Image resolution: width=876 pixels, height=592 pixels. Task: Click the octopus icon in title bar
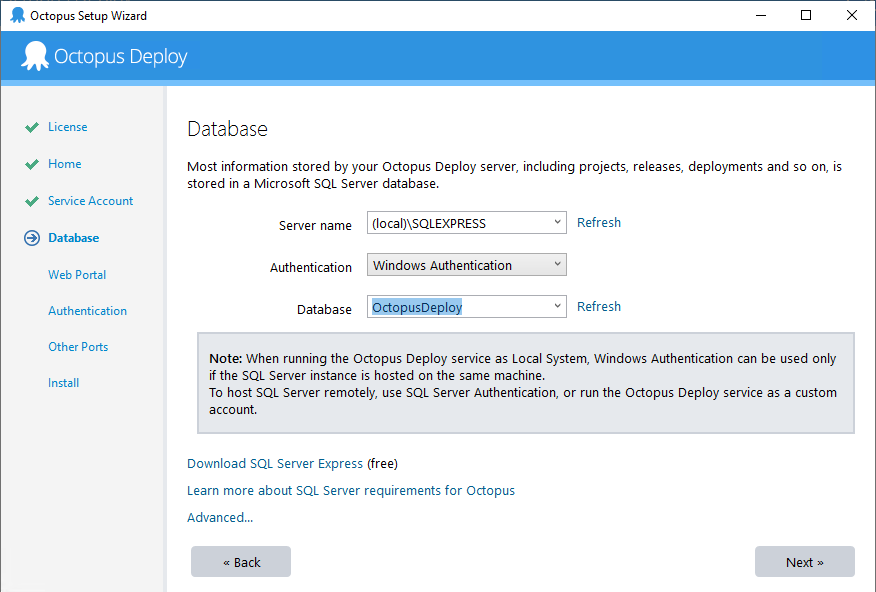[17, 16]
